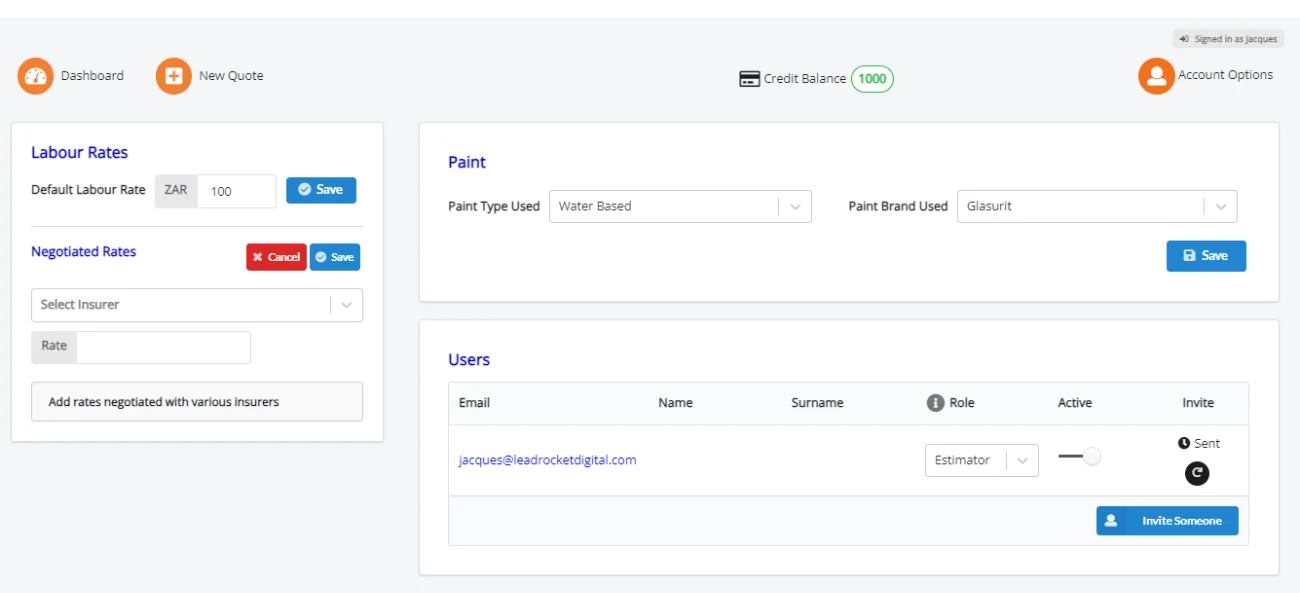Image resolution: width=1300 pixels, height=593 pixels.
Task: Save the Paint settings
Action: point(1206,256)
